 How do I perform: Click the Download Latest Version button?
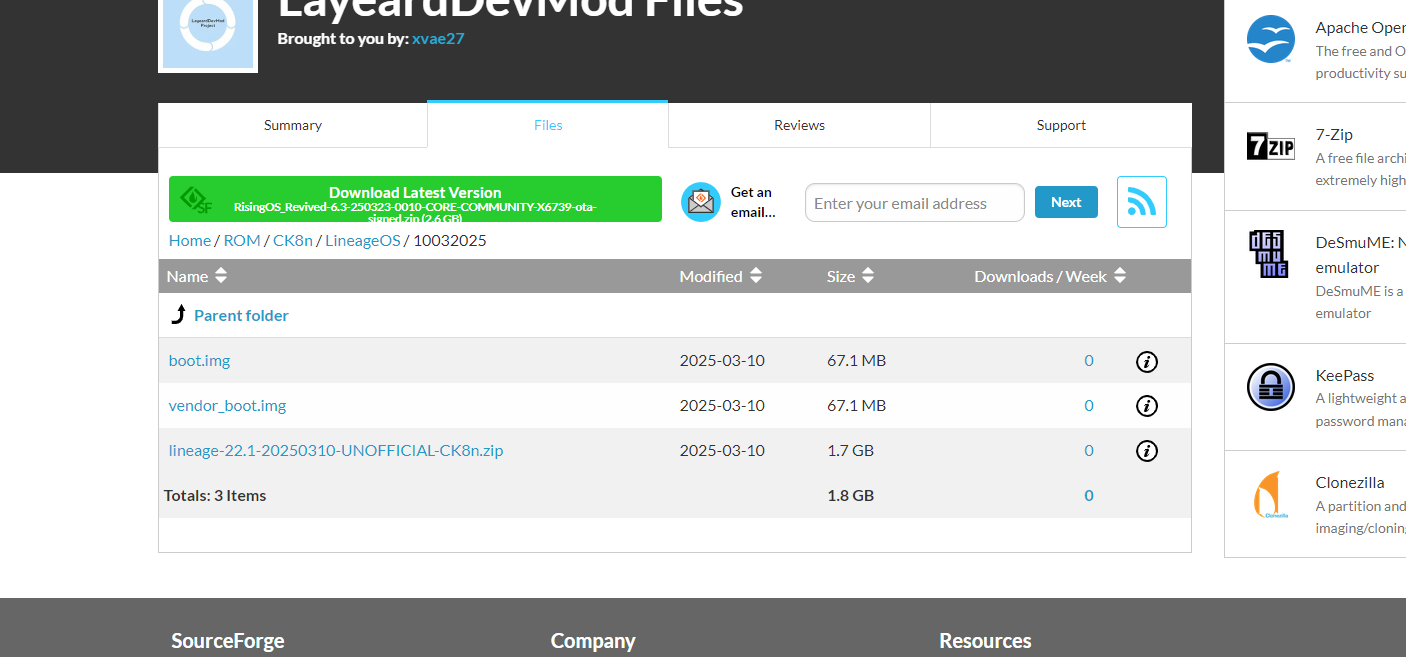[415, 199]
